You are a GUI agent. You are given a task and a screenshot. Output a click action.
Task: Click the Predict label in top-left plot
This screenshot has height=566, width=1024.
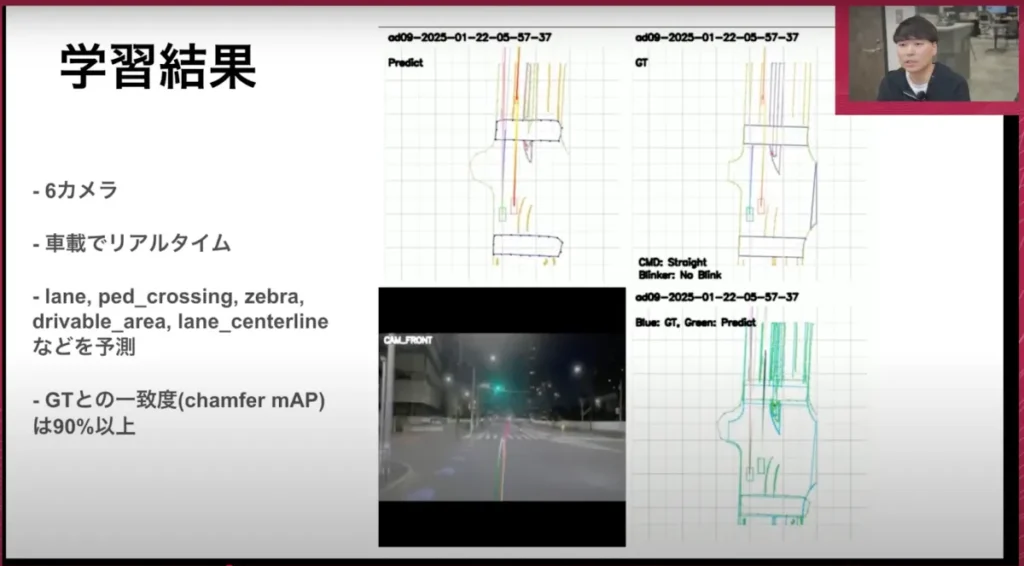tap(405, 62)
